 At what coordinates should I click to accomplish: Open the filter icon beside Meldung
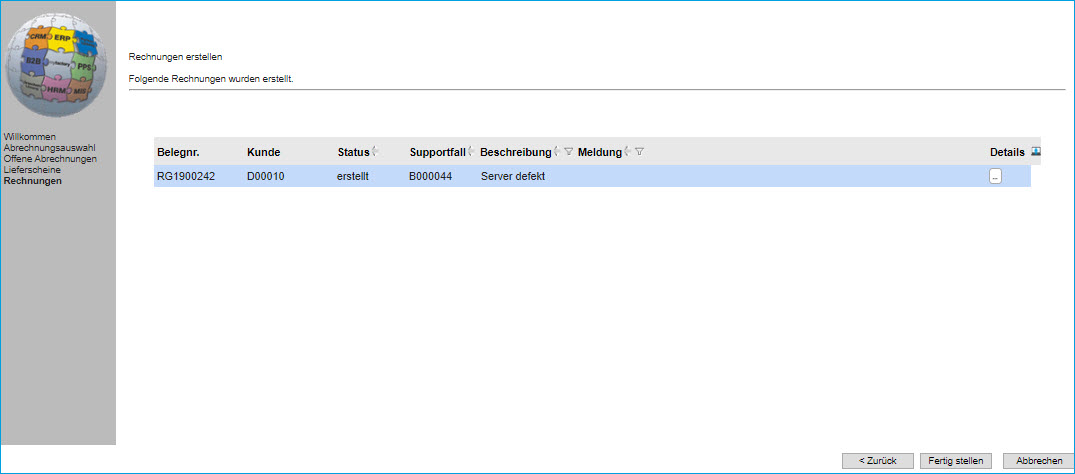point(639,152)
